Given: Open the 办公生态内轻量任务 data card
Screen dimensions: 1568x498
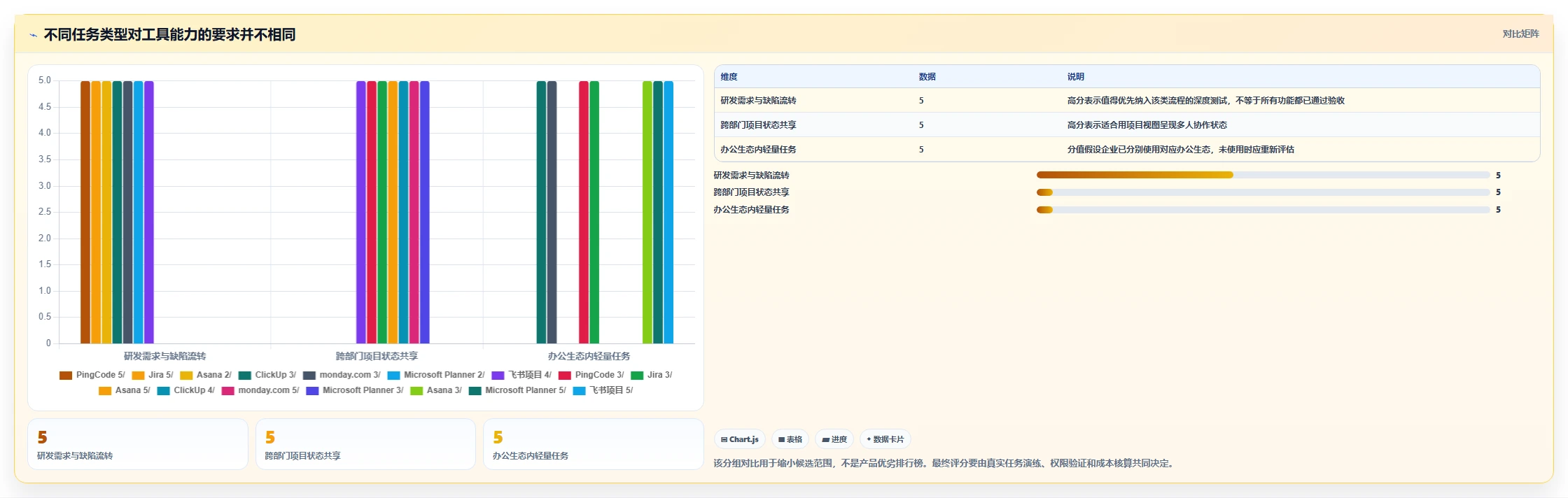Looking at the screenshot, I should [x=593, y=444].
